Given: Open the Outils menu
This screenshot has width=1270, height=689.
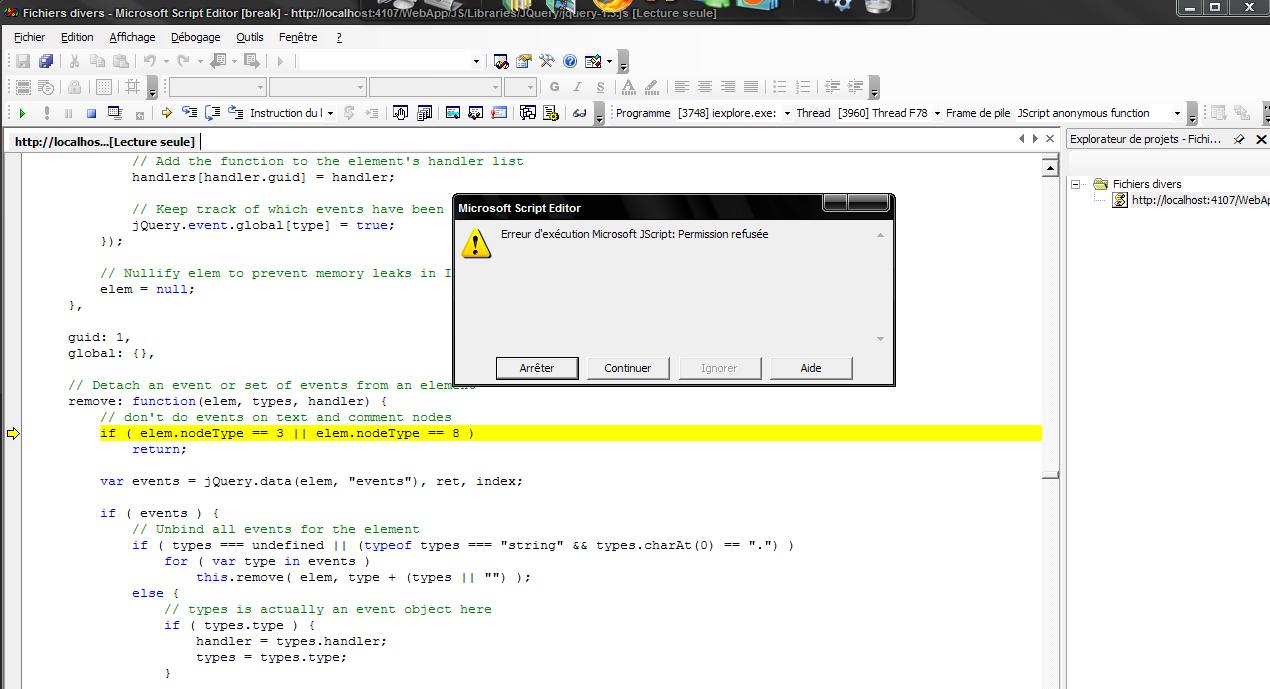Looking at the screenshot, I should 250,37.
